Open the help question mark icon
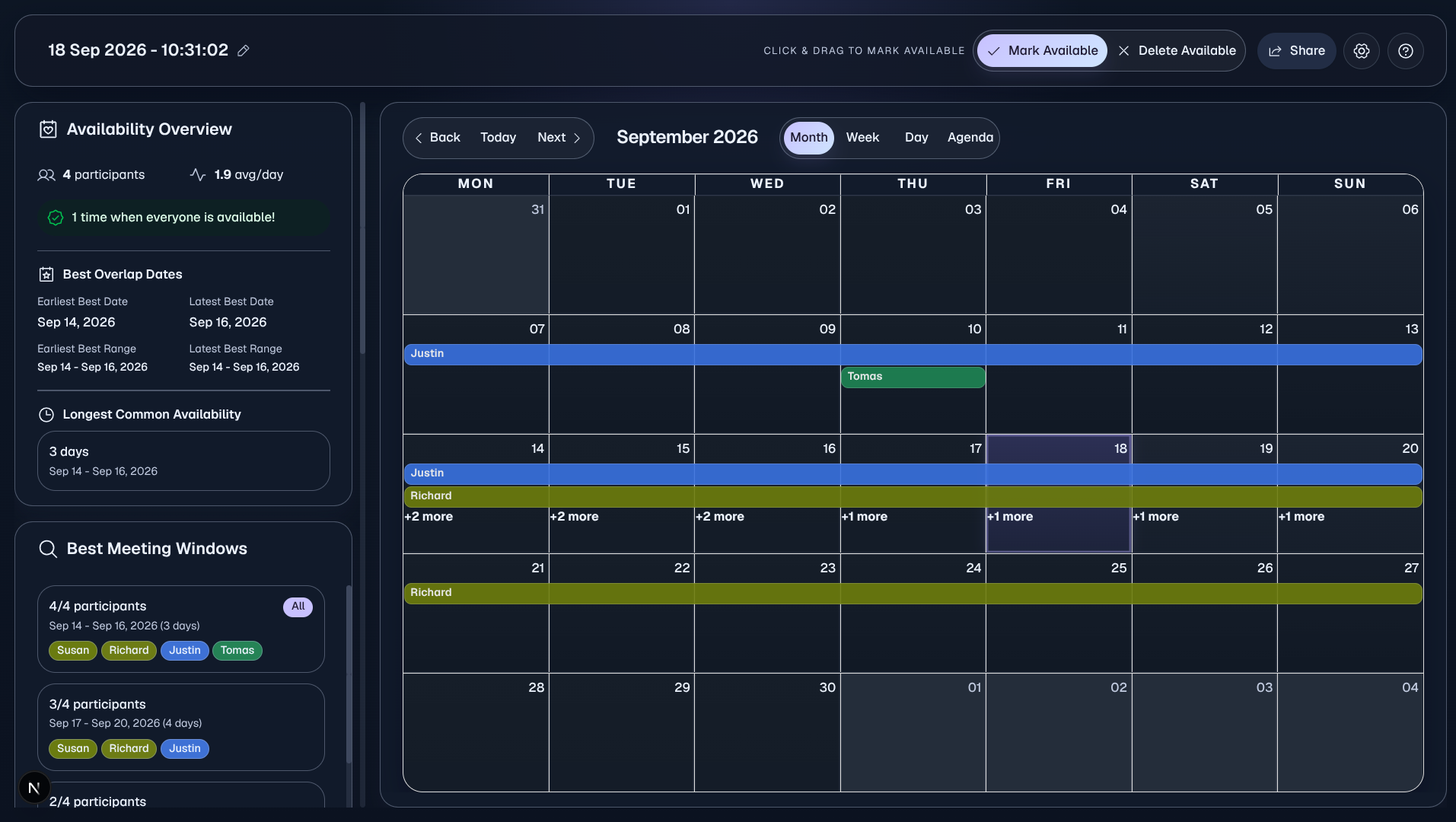 click(x=1406, y=51)
